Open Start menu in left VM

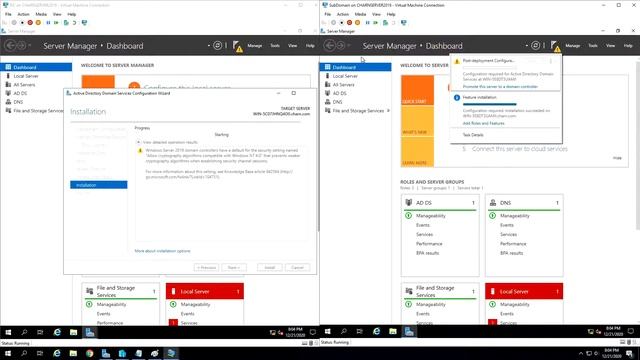point(8,332)
